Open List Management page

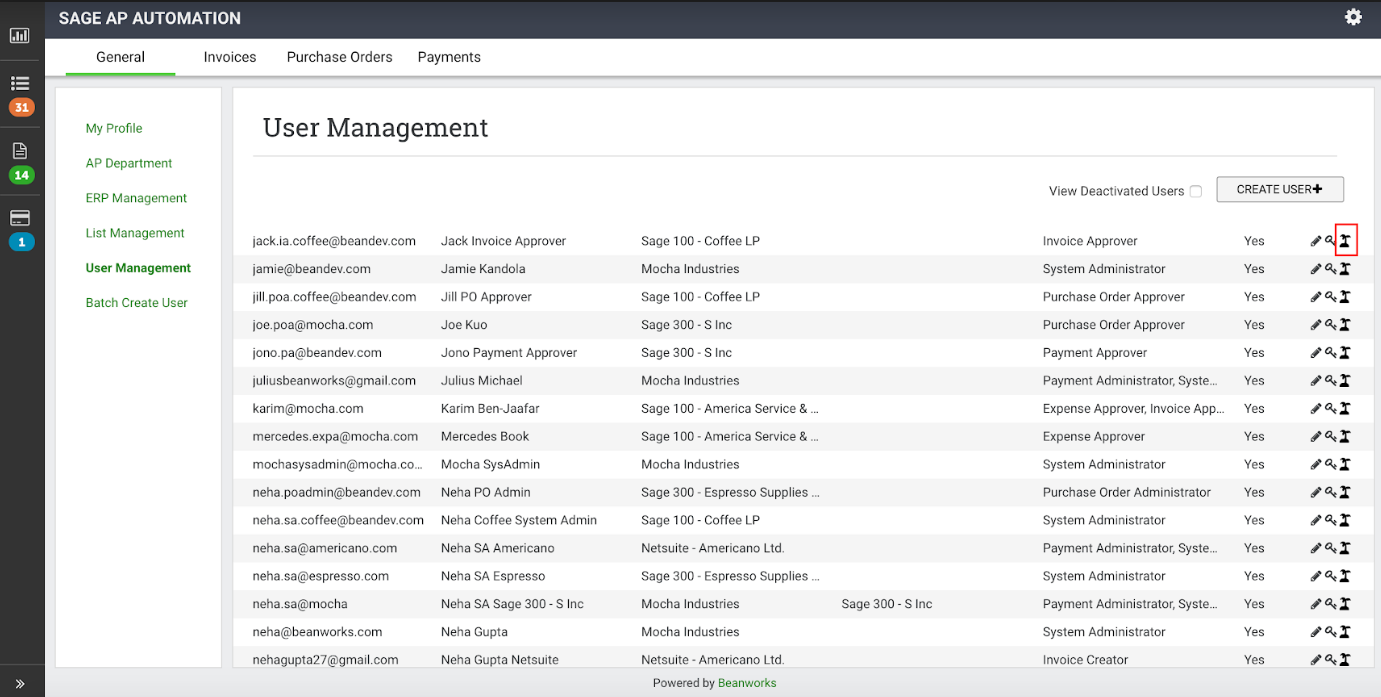(135, 233)
